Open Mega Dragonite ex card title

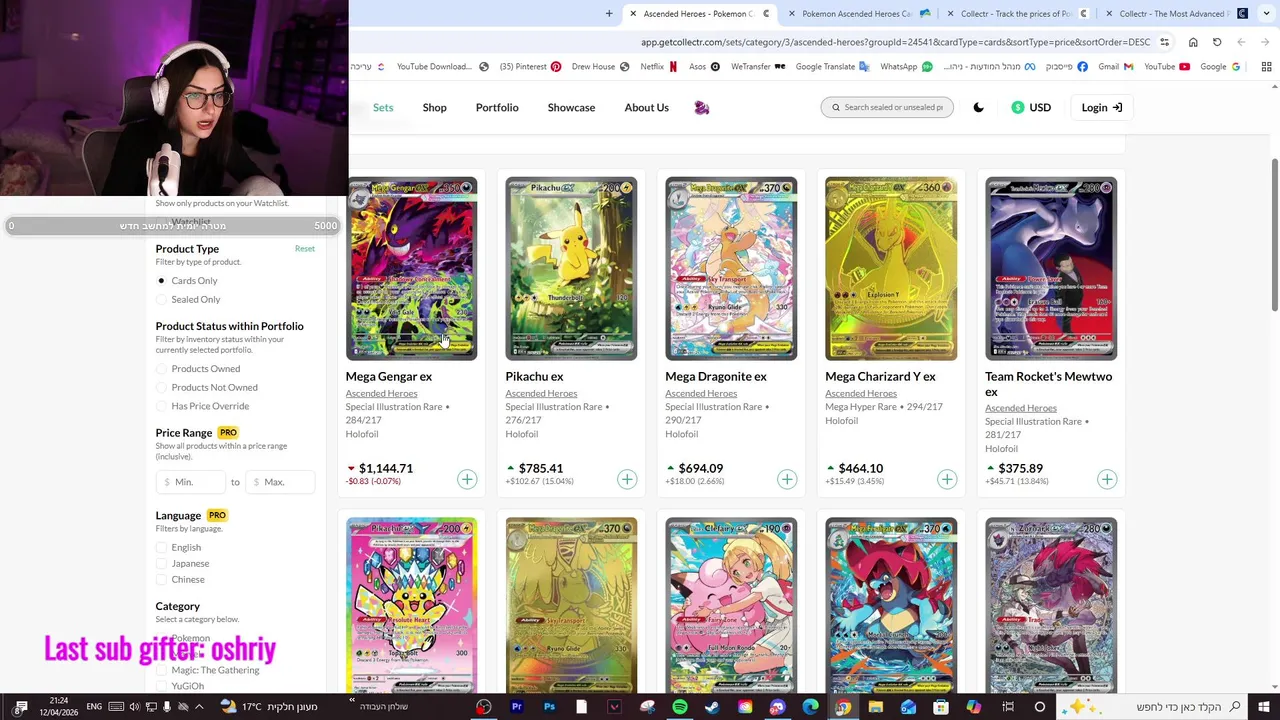[716, 376]
